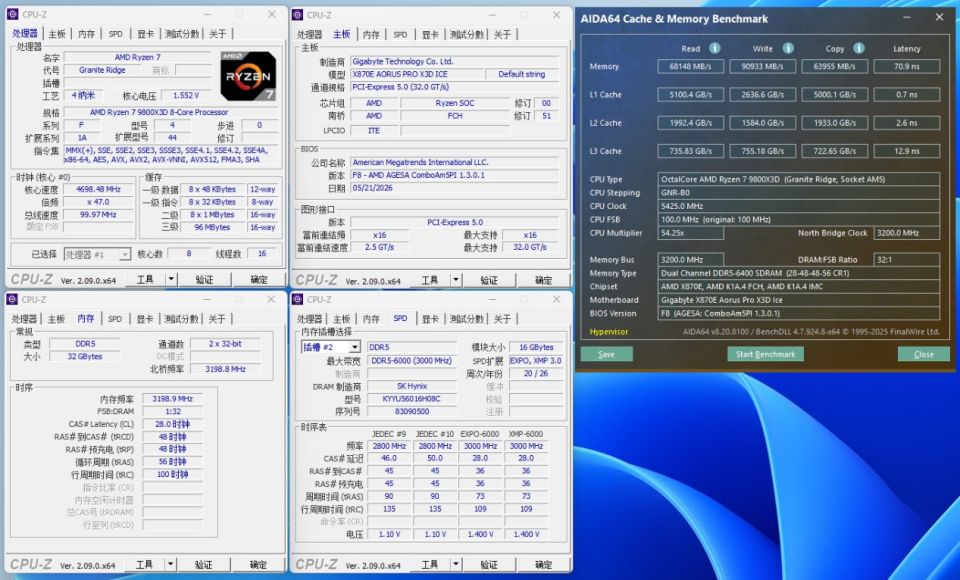Click BIOS date 05/21/2026 field
The width and height of the screenshot is (960, 580).
pyautogui.click(x=454, y=188)
